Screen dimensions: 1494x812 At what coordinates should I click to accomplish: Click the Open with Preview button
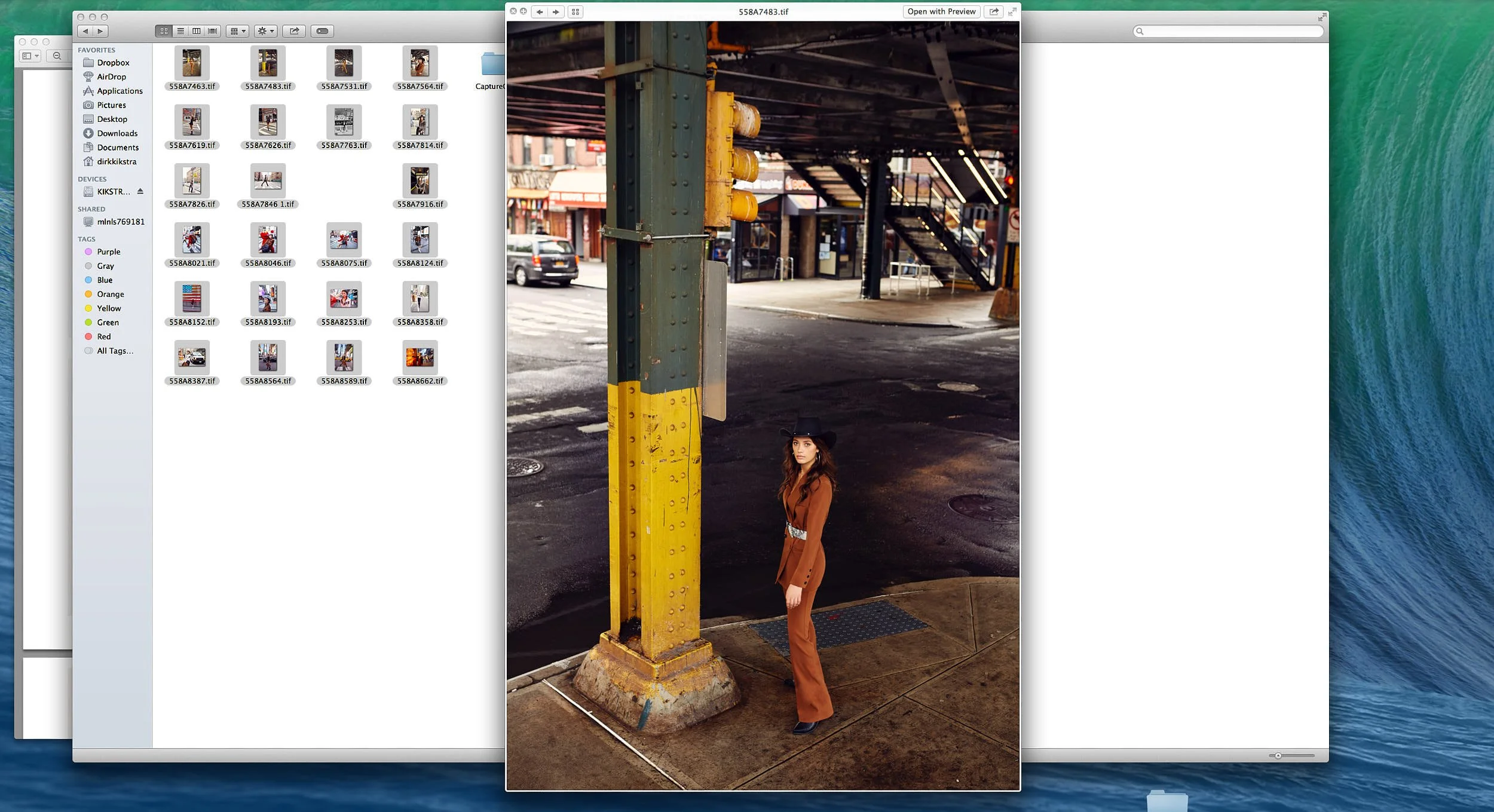point(941,11)
